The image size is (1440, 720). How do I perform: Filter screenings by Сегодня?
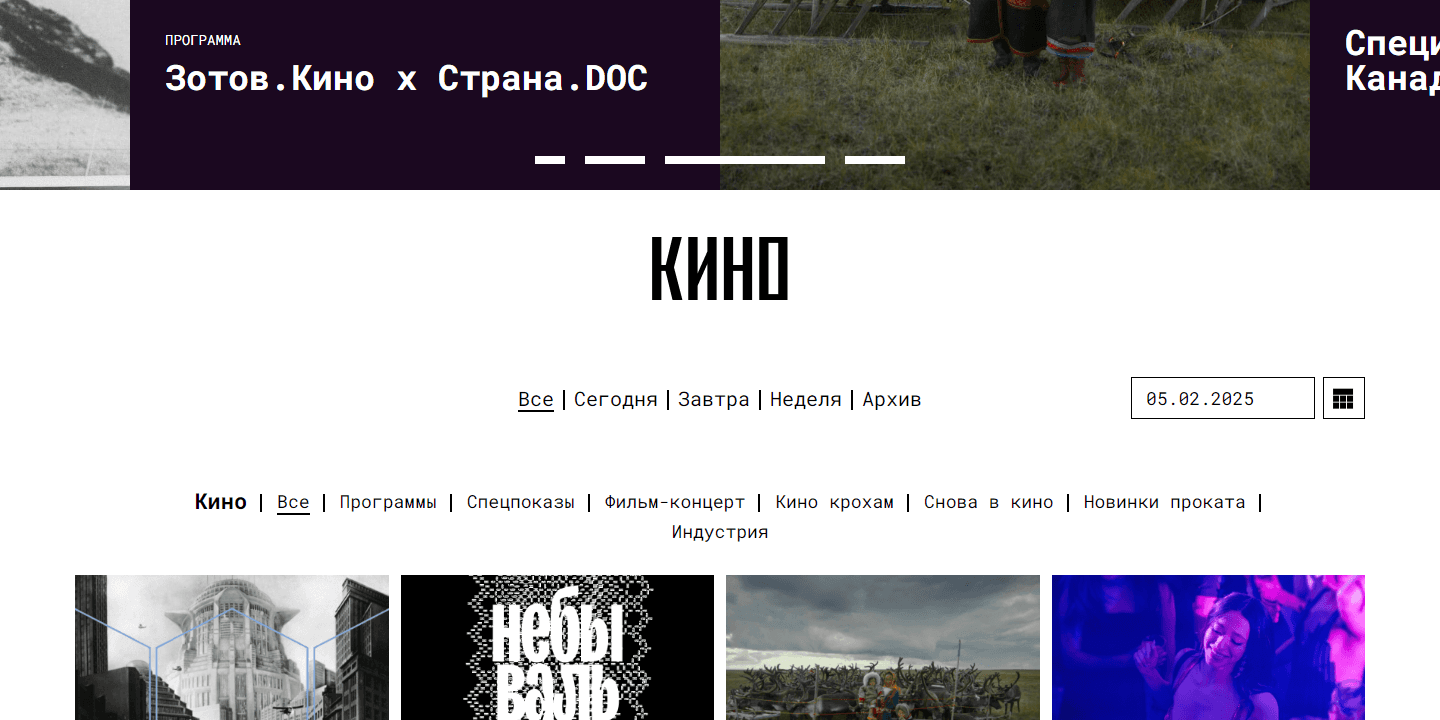coord(616,400)
